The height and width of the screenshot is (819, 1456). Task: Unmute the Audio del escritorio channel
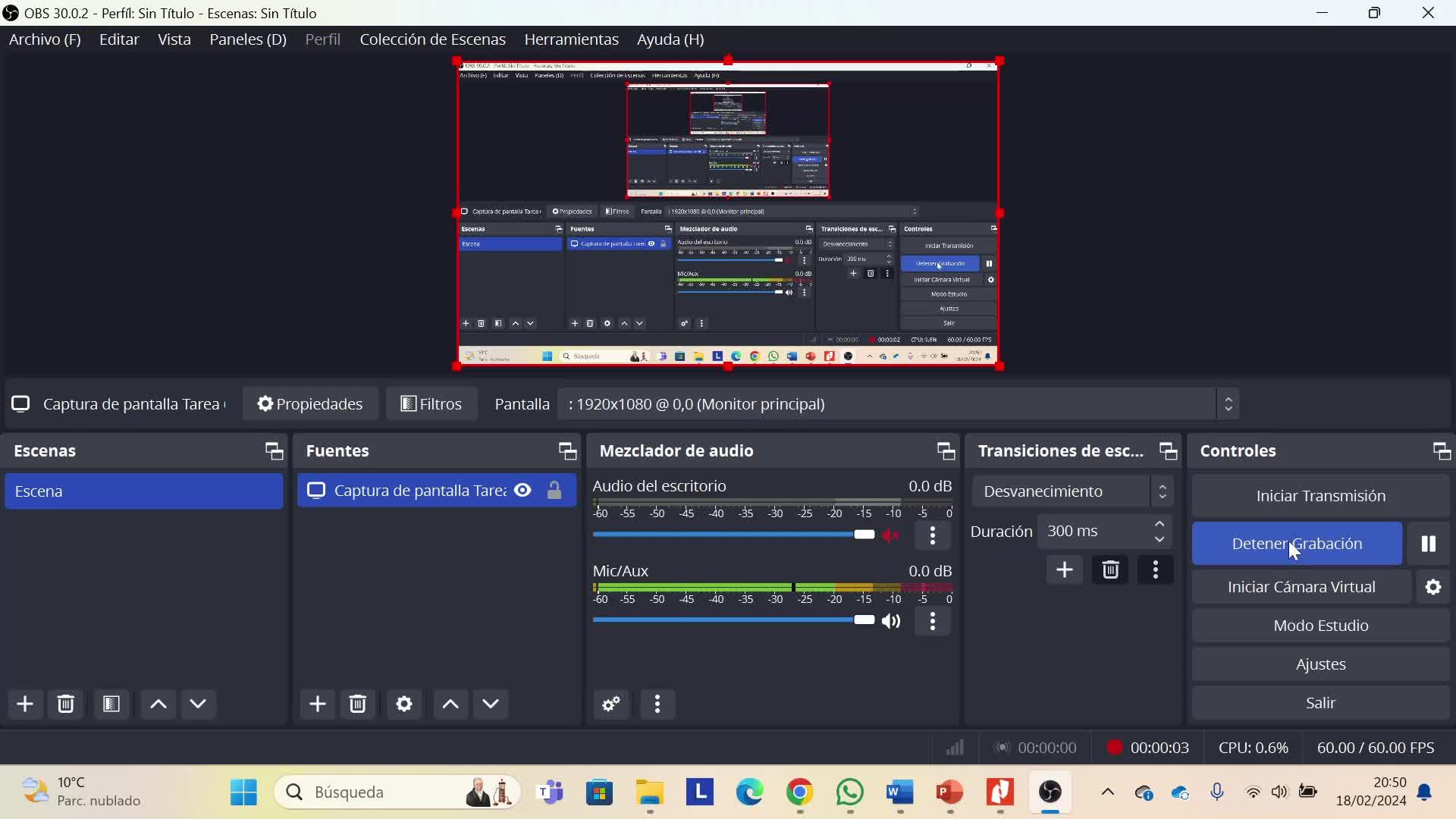click(x=891, y=535)
